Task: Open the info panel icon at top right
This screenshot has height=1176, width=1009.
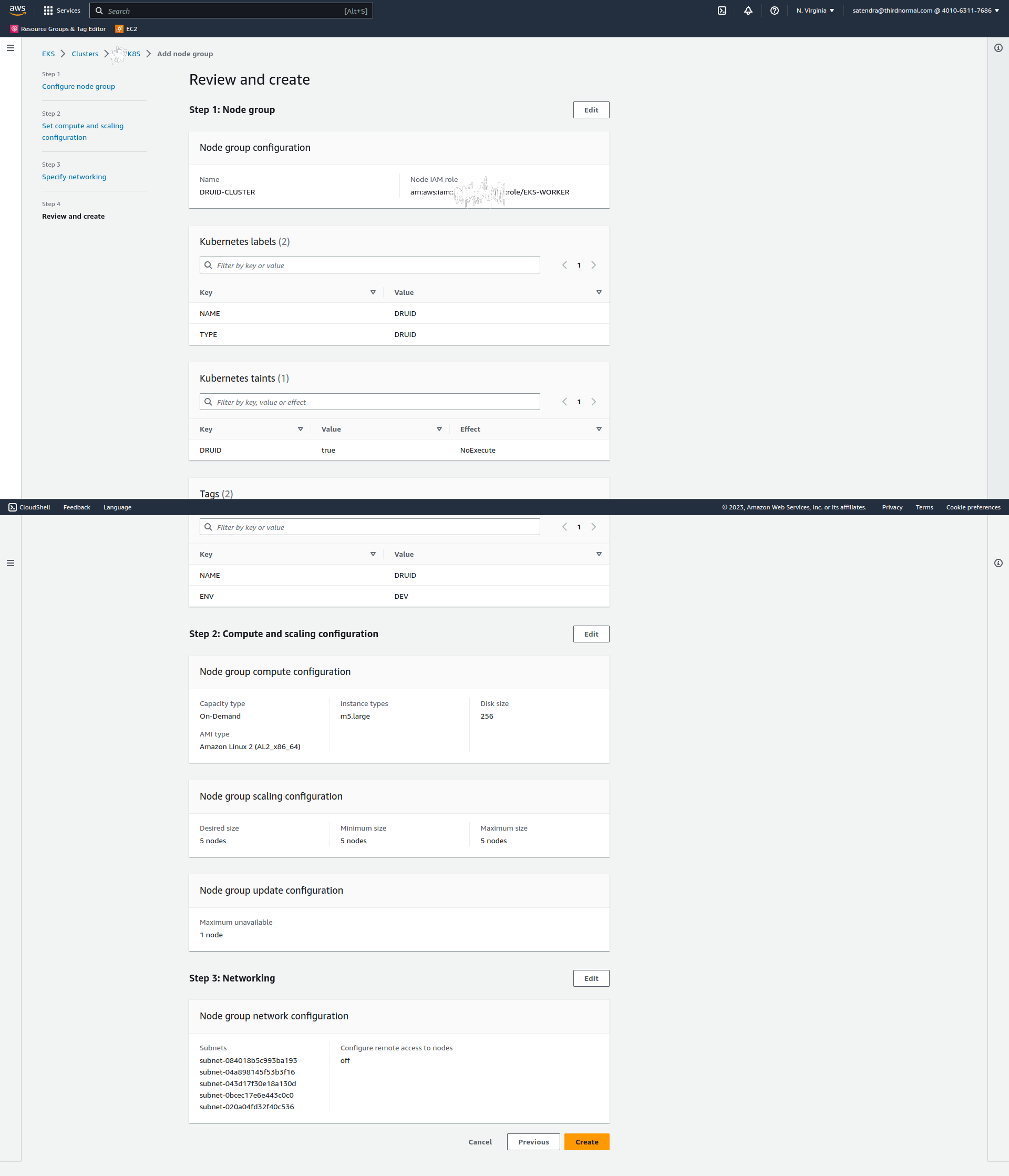Action: tap(997, 48)
